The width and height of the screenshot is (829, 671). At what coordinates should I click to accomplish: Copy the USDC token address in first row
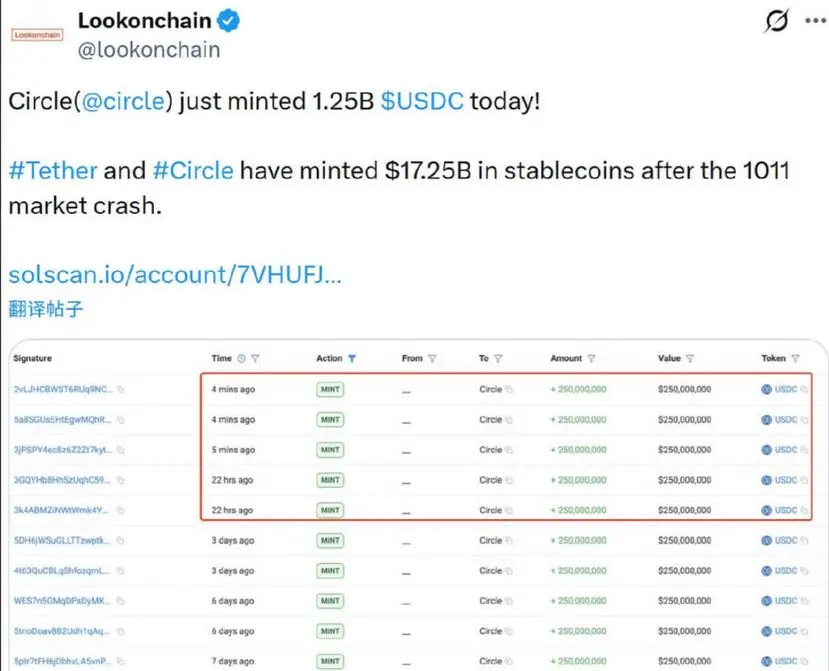802,389
